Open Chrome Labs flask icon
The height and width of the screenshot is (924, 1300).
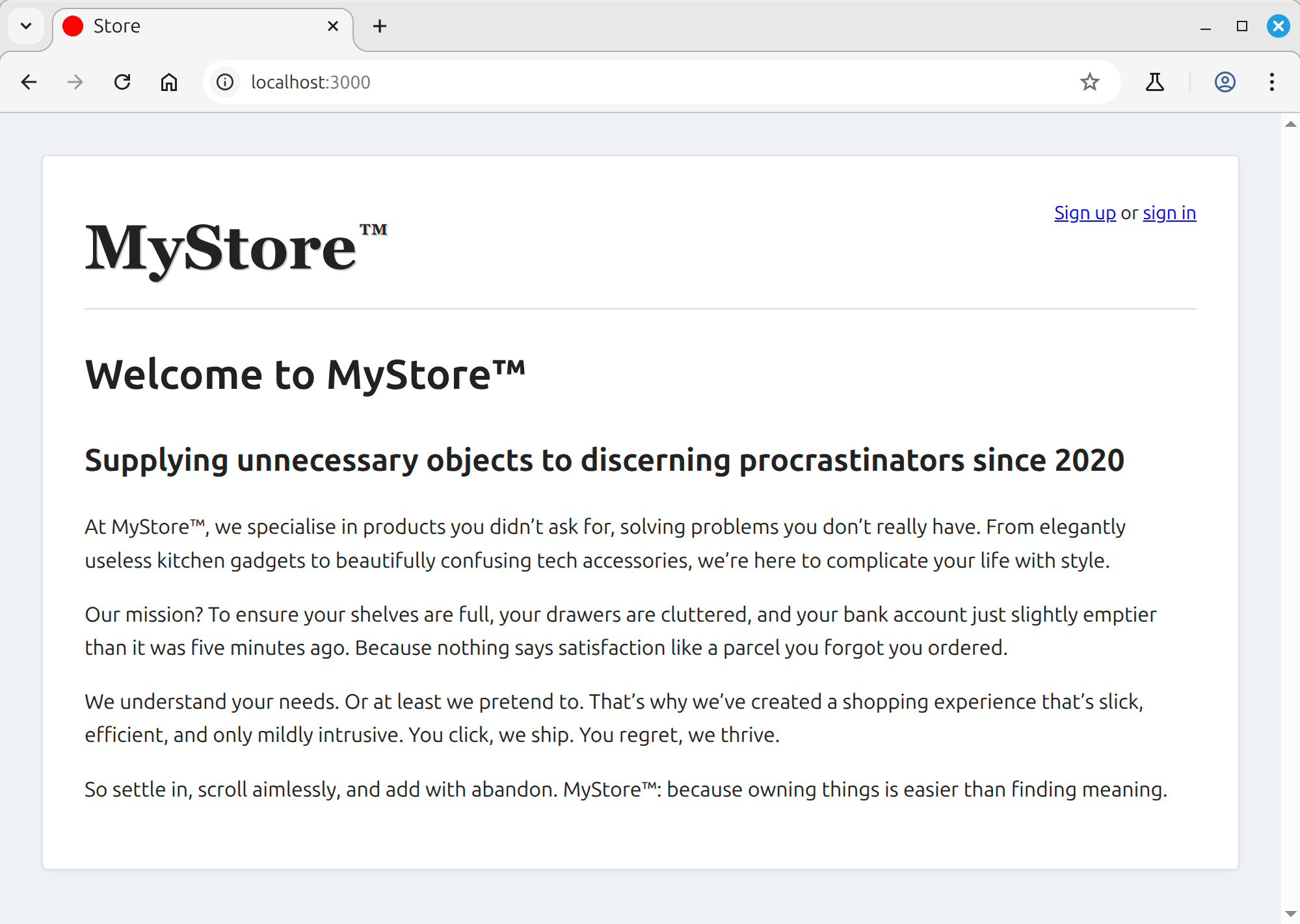pyautogui.click(x=1154, y=82)
